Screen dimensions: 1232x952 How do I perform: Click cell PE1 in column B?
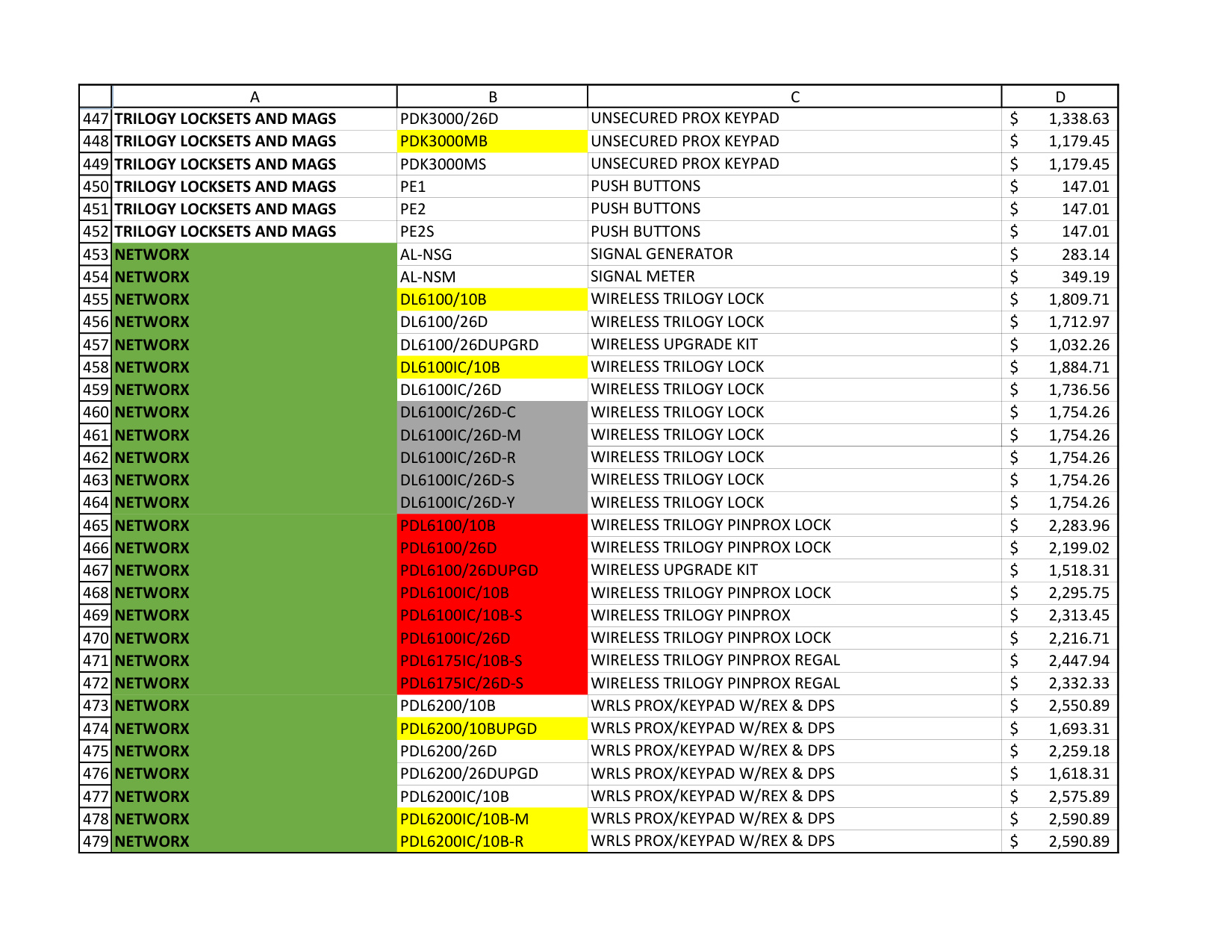tap(493, 187)
